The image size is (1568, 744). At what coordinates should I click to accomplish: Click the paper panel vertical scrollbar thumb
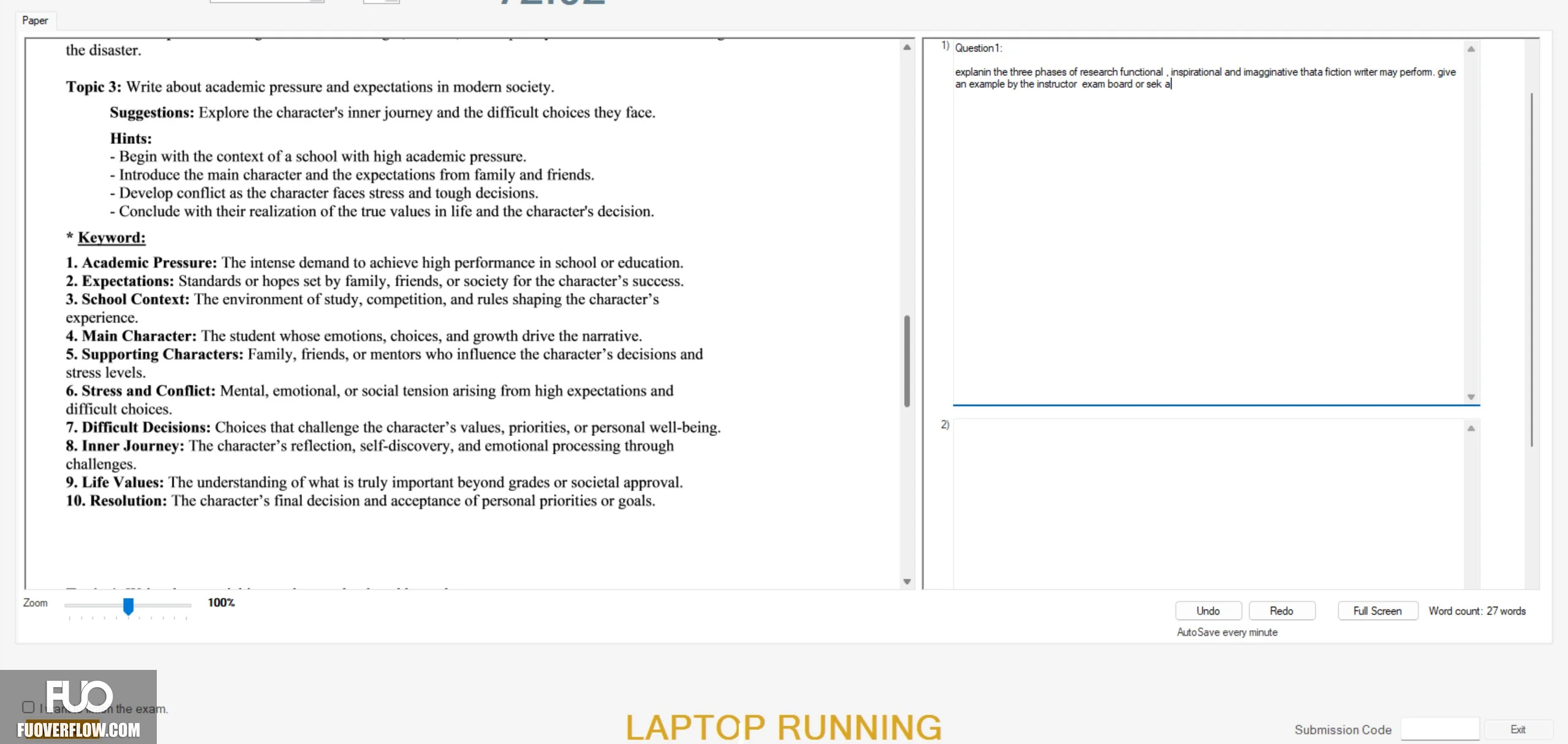[x=907, y=361]
